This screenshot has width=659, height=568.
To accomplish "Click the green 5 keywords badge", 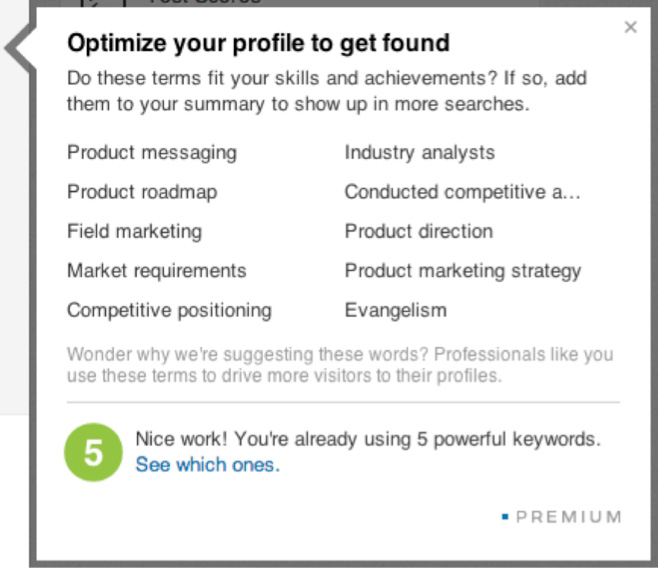I will coord(92,452).
